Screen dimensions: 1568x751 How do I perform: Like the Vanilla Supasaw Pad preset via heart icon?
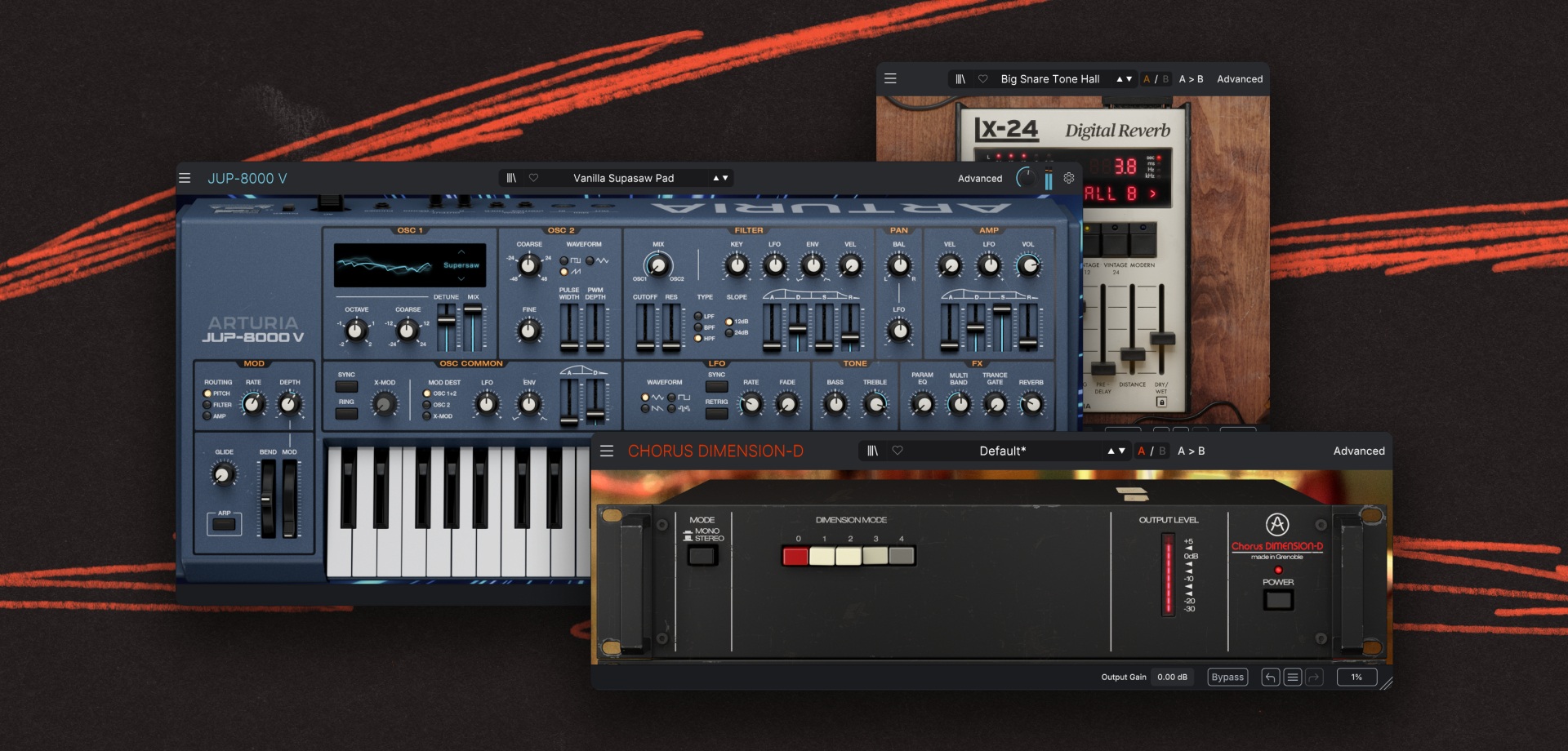(x=536, y=178)
